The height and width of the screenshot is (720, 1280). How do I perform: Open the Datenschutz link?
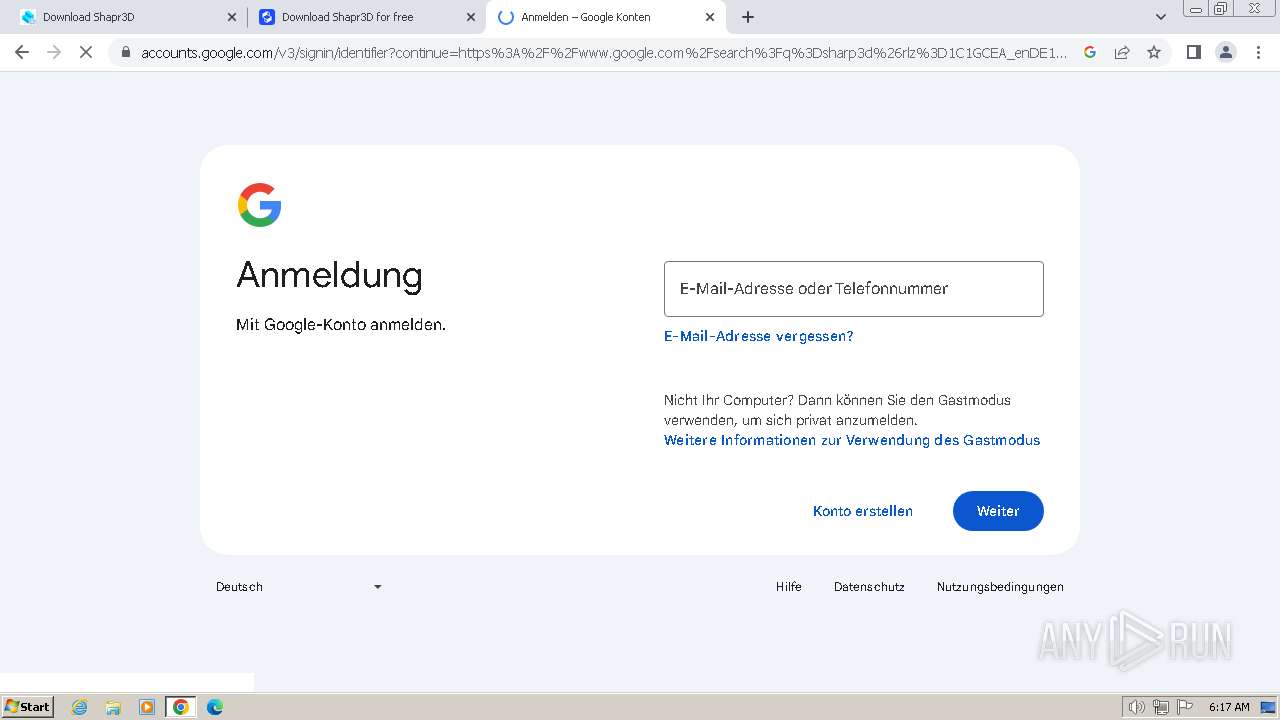click(869, 587)
